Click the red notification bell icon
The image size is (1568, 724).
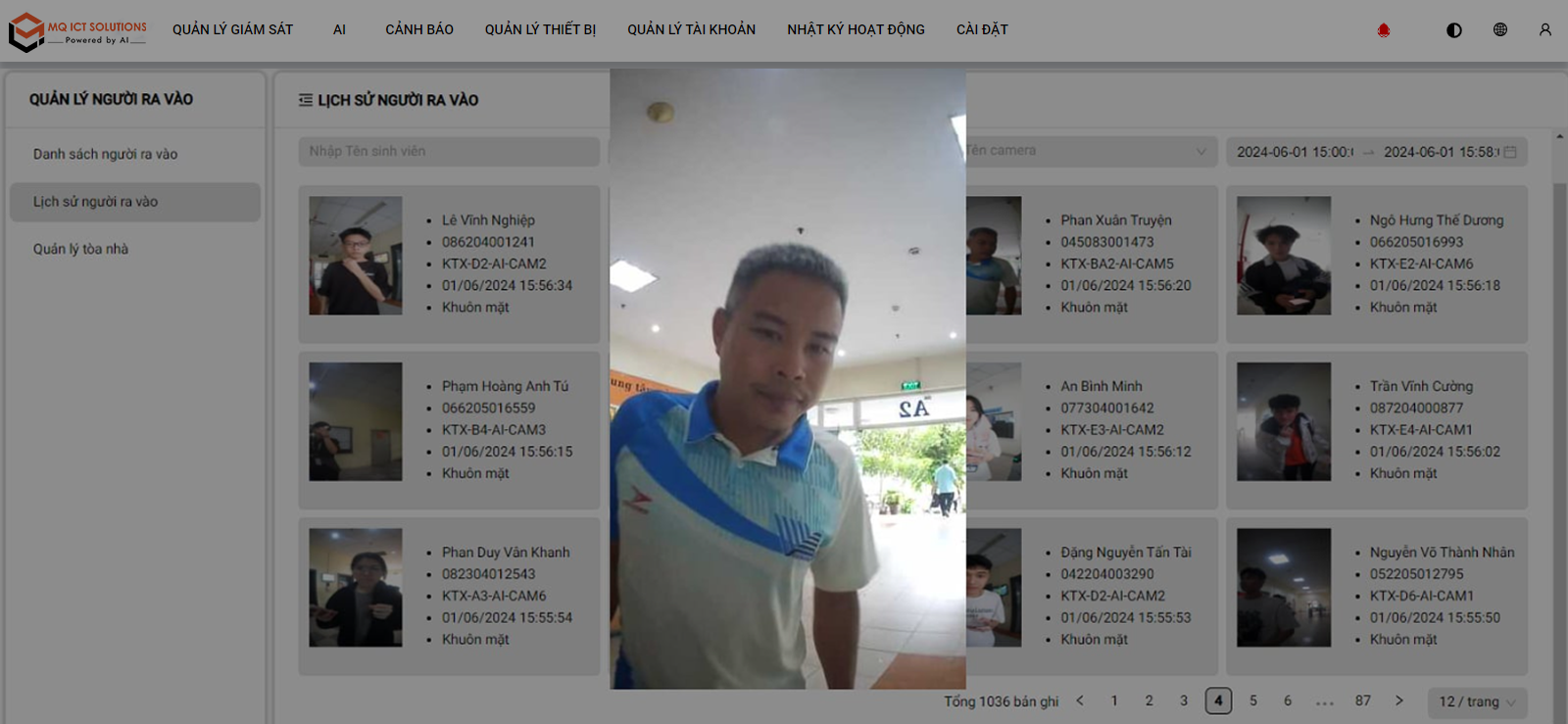coord(1384,30)
